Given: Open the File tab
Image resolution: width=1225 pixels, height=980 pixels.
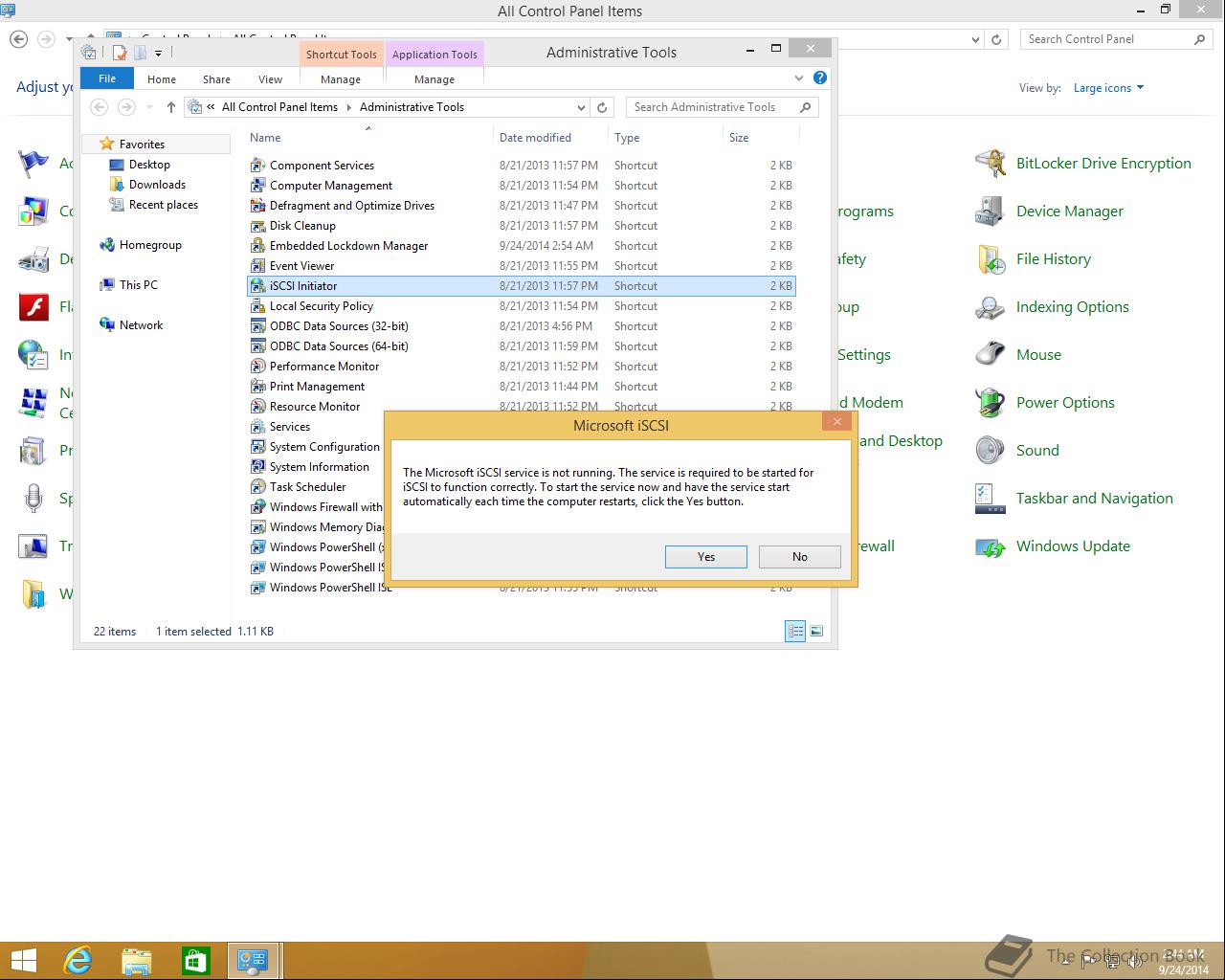Looking at the screenshot, I should 107,78.
